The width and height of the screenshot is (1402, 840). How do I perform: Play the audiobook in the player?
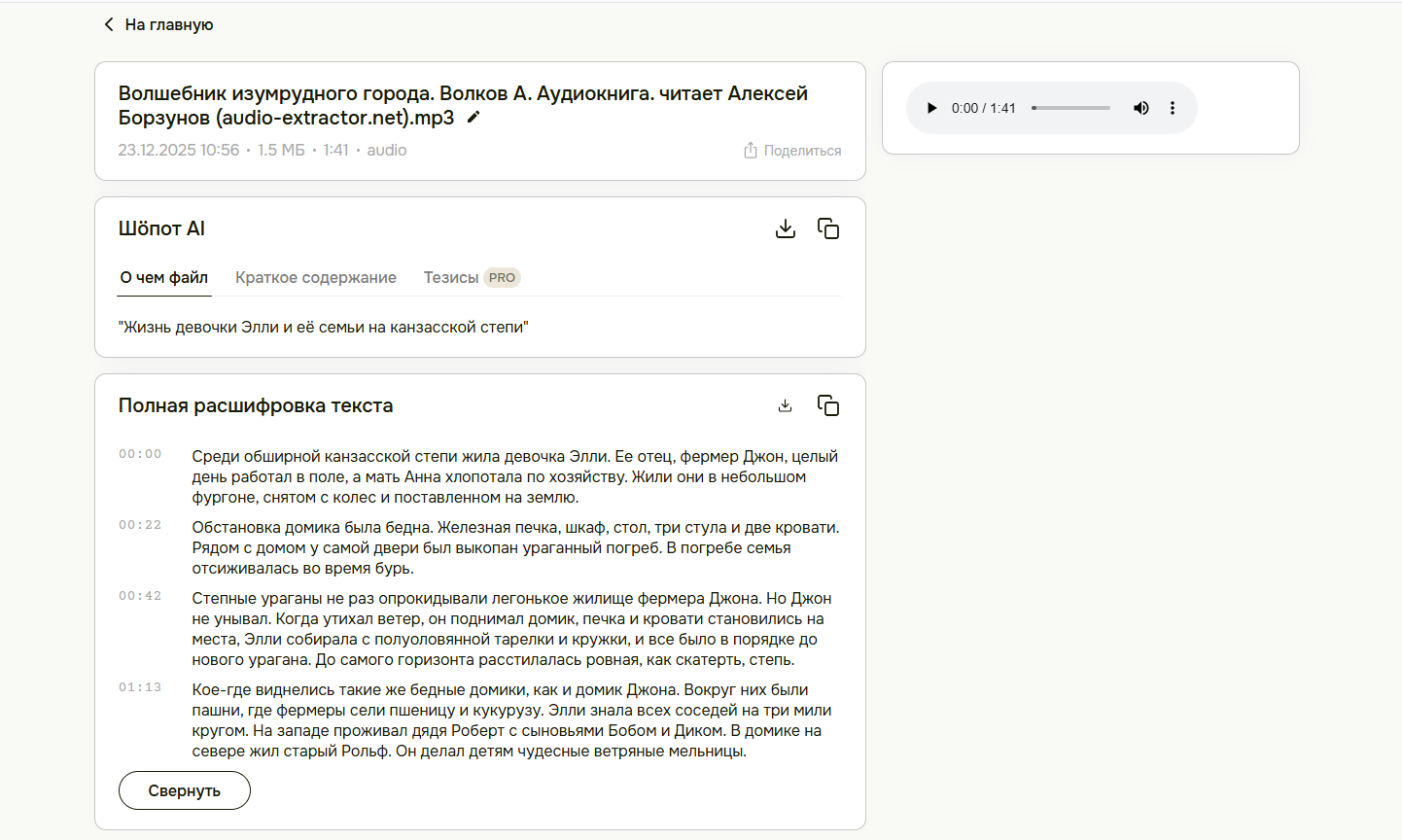(x=930, y=108)
